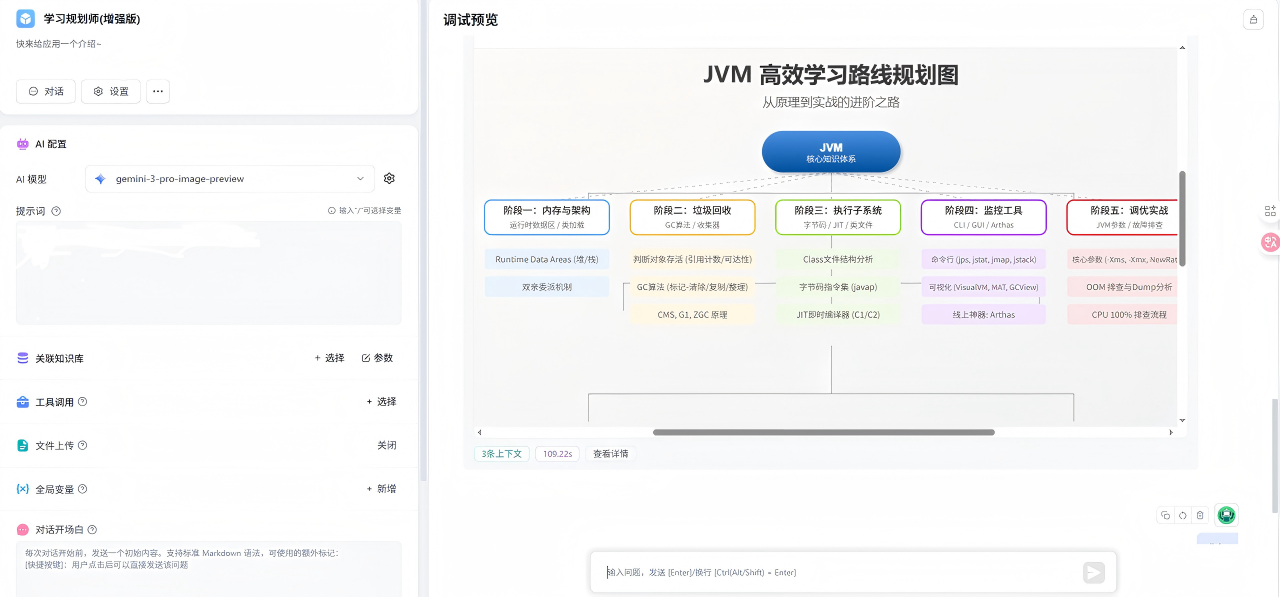Open the three-dot more options menu

point(158,91)
